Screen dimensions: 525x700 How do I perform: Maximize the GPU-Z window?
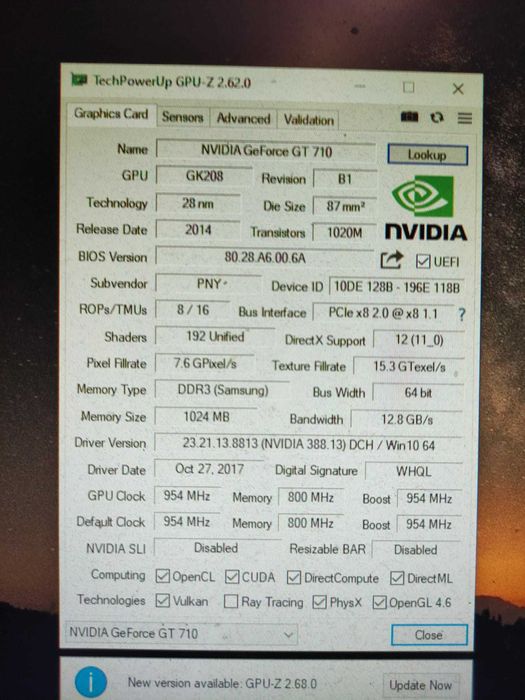tap(408, 87)
